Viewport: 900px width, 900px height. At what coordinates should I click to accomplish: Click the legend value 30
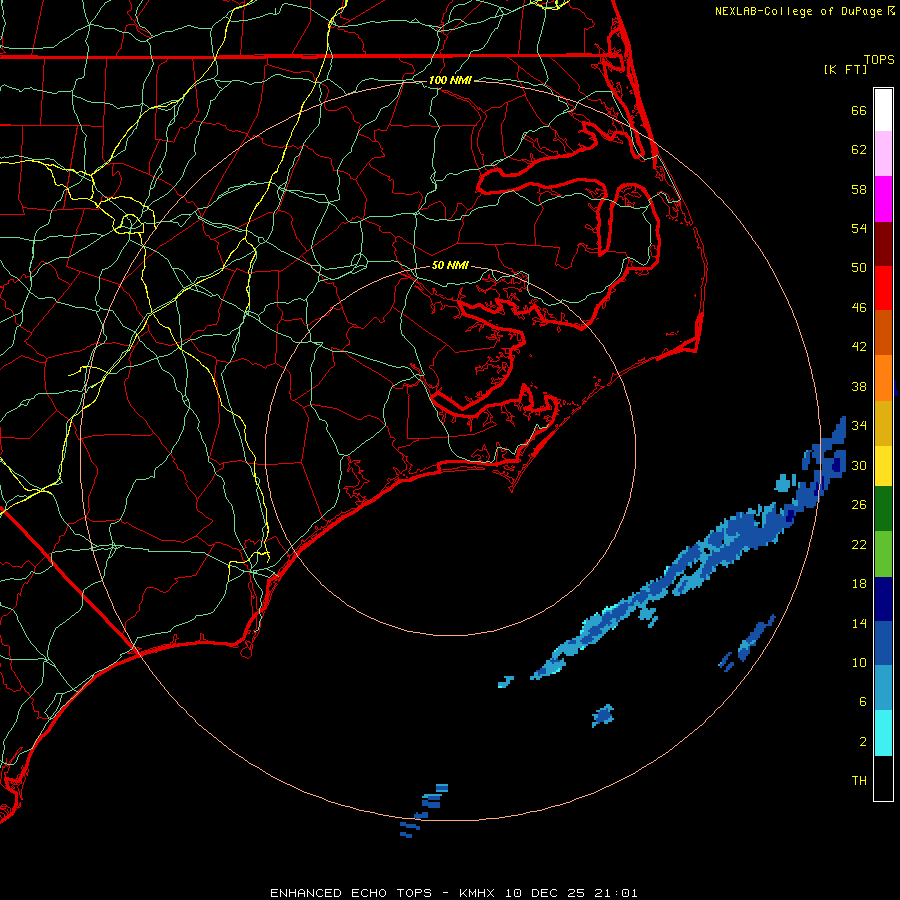[859, 465]
